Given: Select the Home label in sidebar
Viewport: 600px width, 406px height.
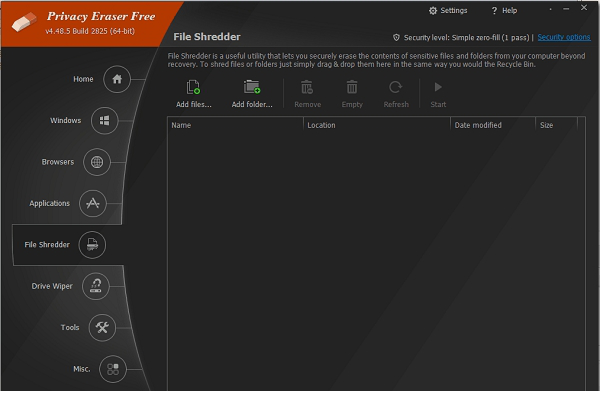Looking at the screenshot, I should (x=83, y=79).
